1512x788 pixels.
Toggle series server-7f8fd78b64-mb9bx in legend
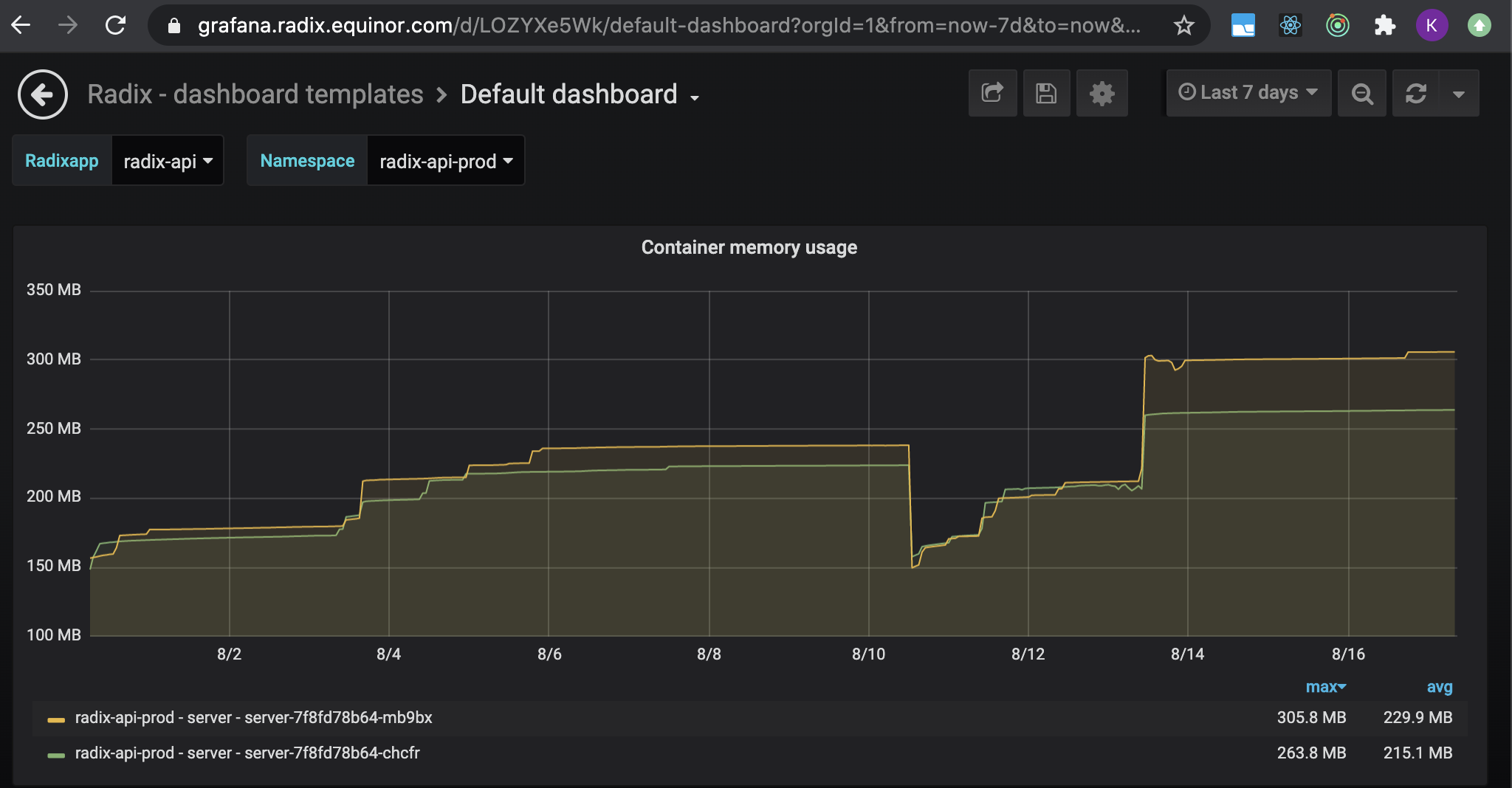[x=253, y=717]
